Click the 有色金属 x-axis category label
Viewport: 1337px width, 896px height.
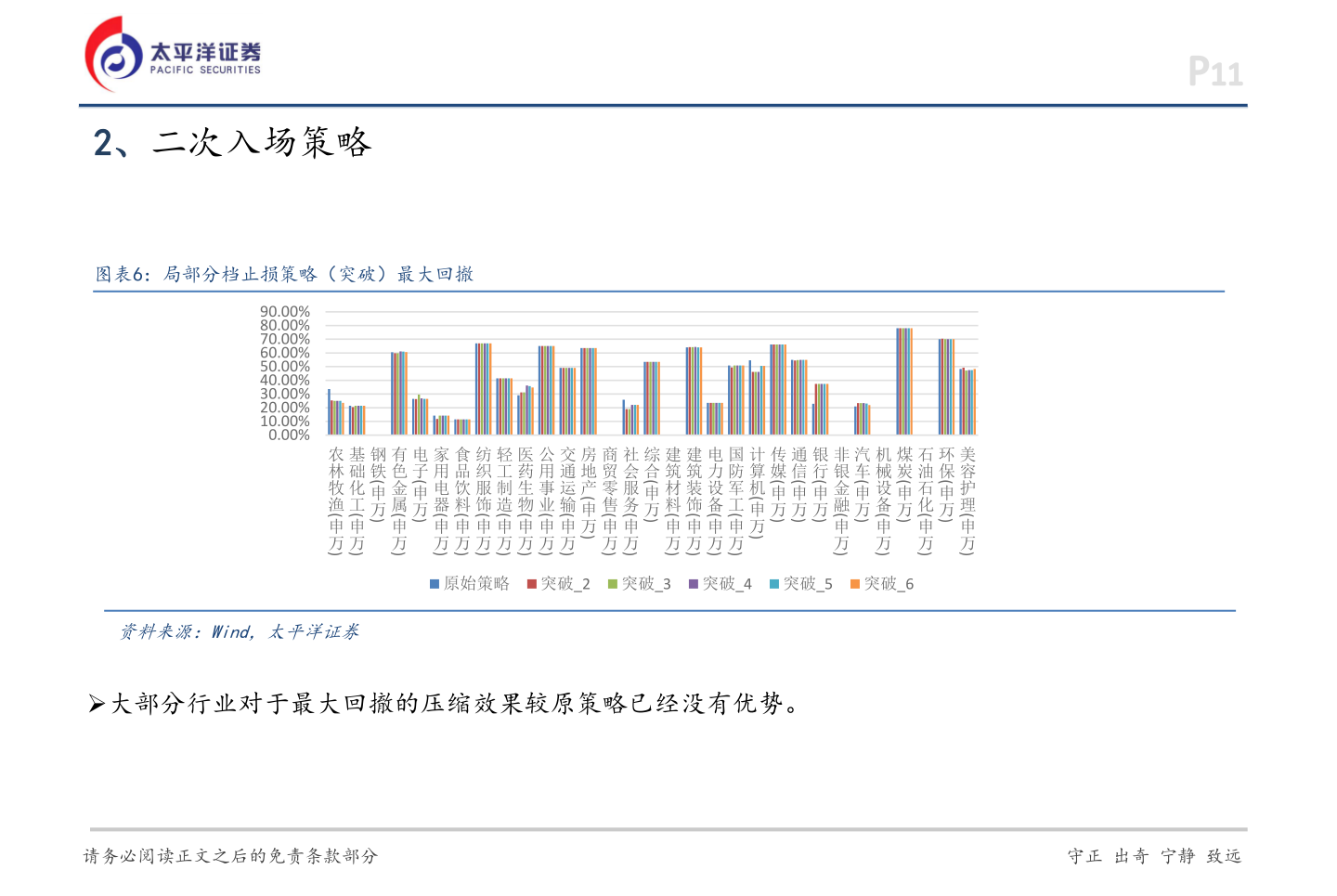pos(399,500)
